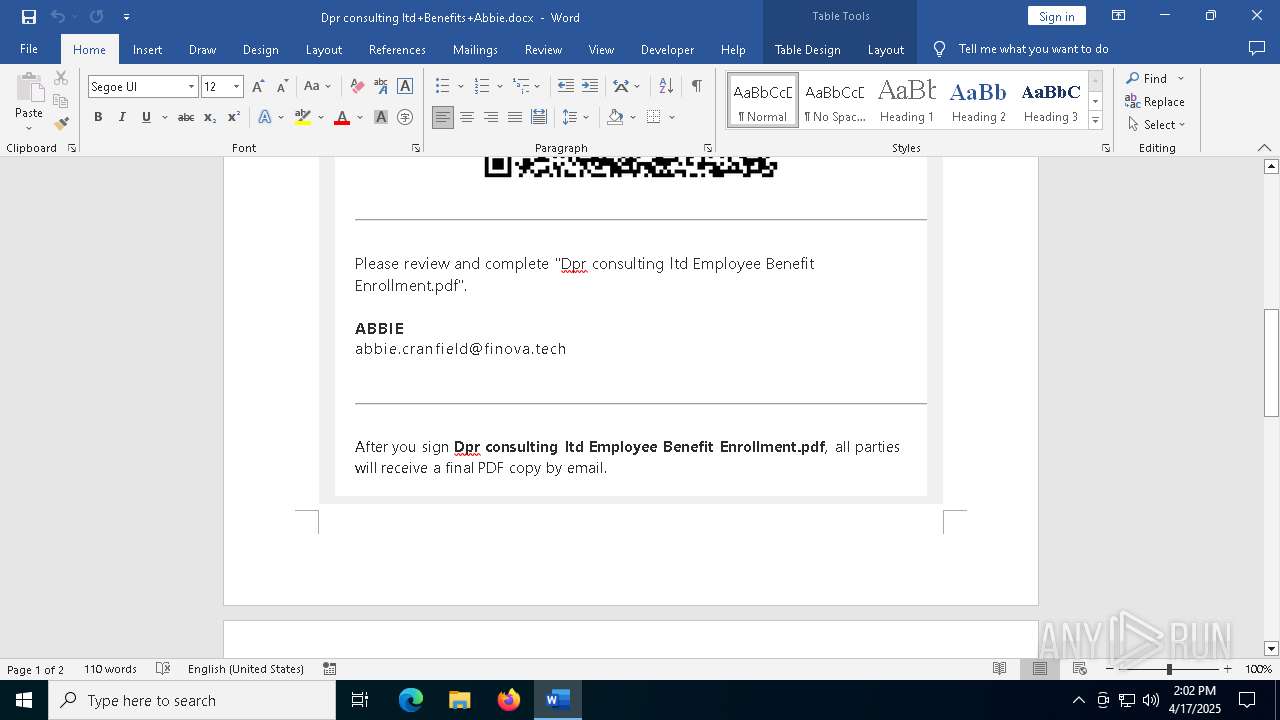
Task: Switch to Web Layout view
Action: 1080,669
